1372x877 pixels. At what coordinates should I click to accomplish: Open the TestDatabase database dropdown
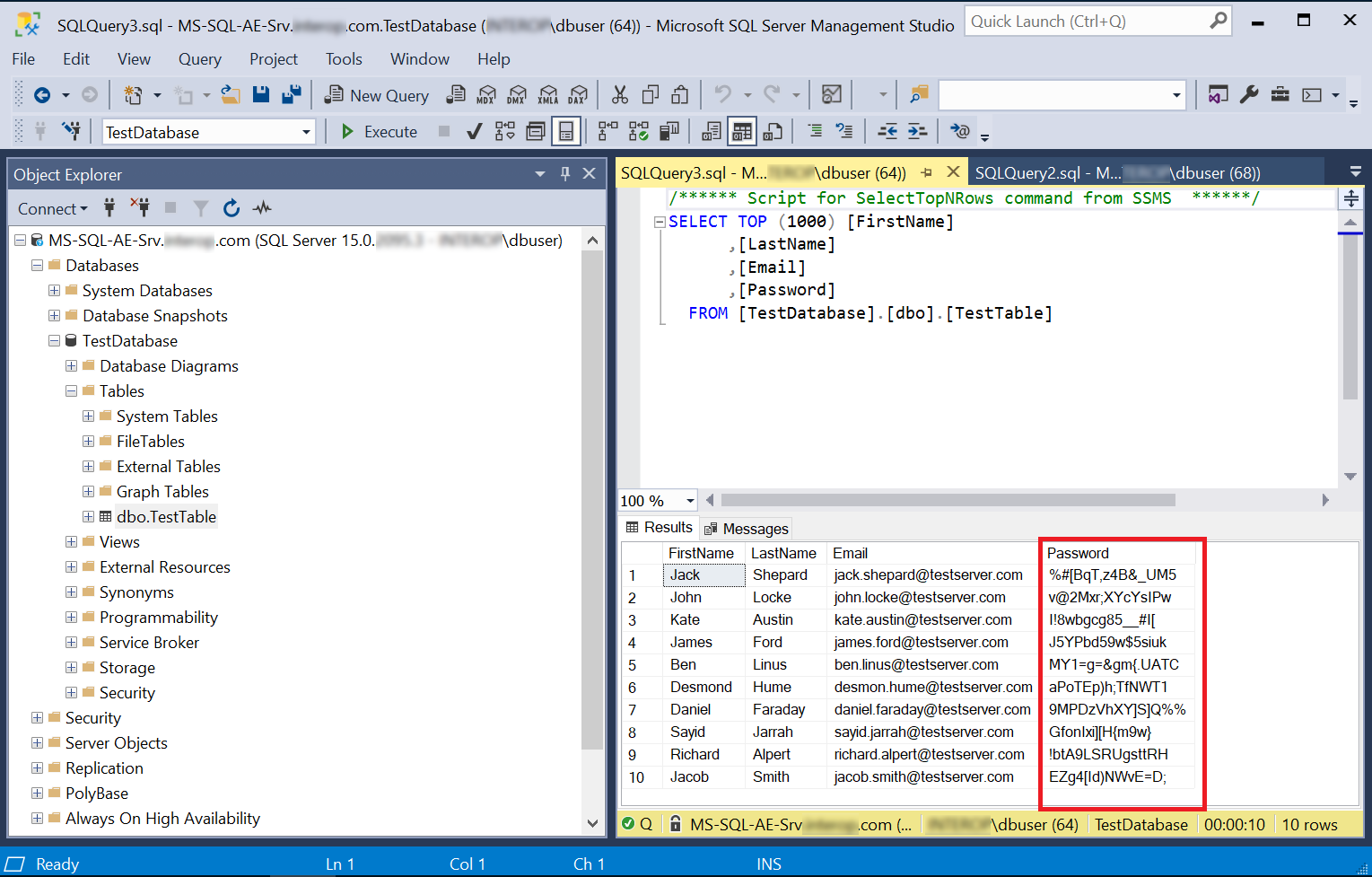click(x=306, y=132)
